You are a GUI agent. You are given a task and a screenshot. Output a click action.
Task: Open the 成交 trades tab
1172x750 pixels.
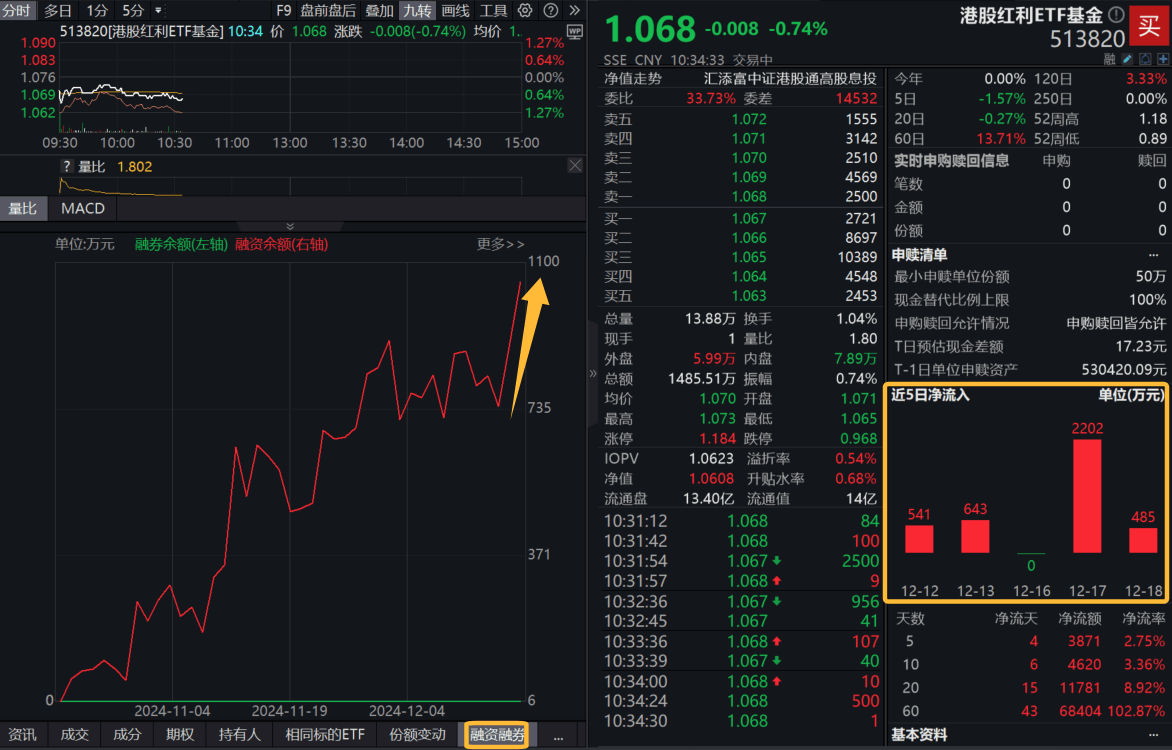pyautogui.click(x=75, y=734)
